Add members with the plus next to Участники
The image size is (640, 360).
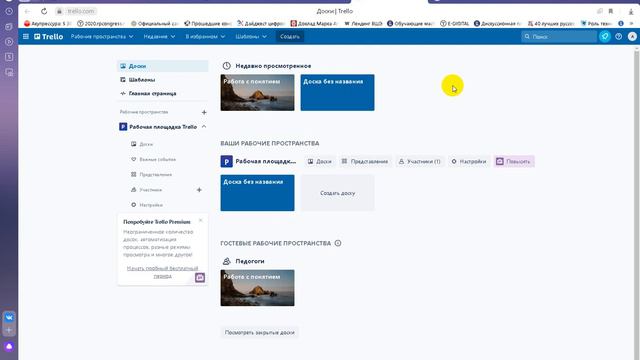(199, 190)
